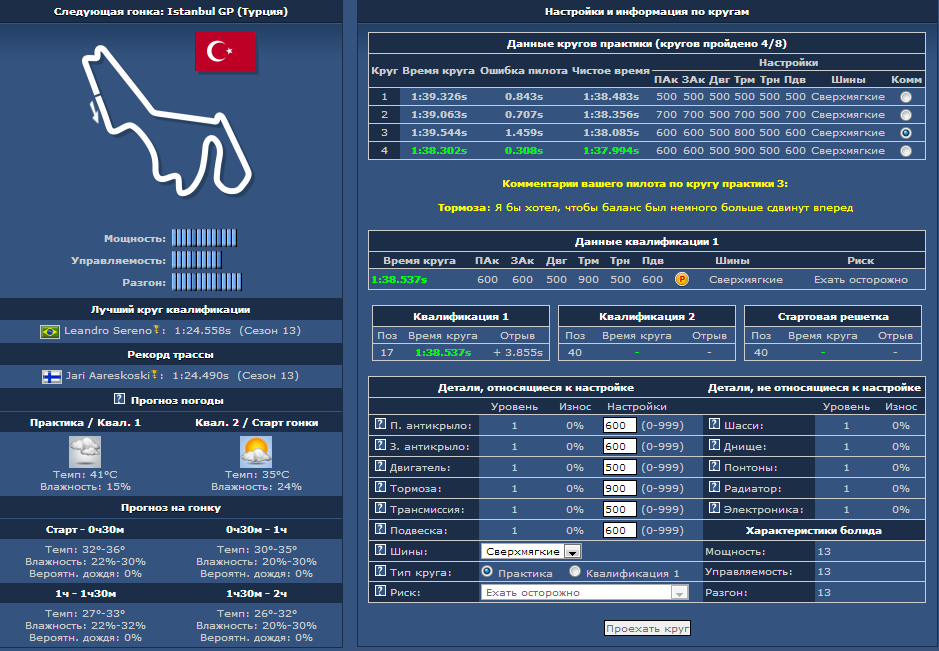Expand the Риск dropdown showing Ехать осторожно
Image resolution: width=939 pixels, height=651 pixels.
pos(680,592)
